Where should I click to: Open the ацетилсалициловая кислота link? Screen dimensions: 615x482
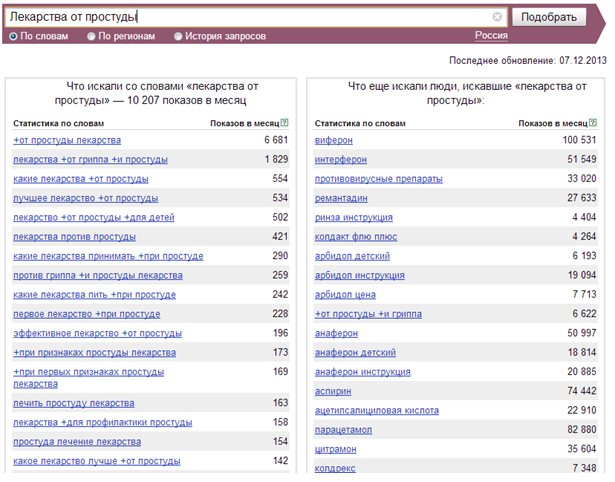[x=377, y=411]
